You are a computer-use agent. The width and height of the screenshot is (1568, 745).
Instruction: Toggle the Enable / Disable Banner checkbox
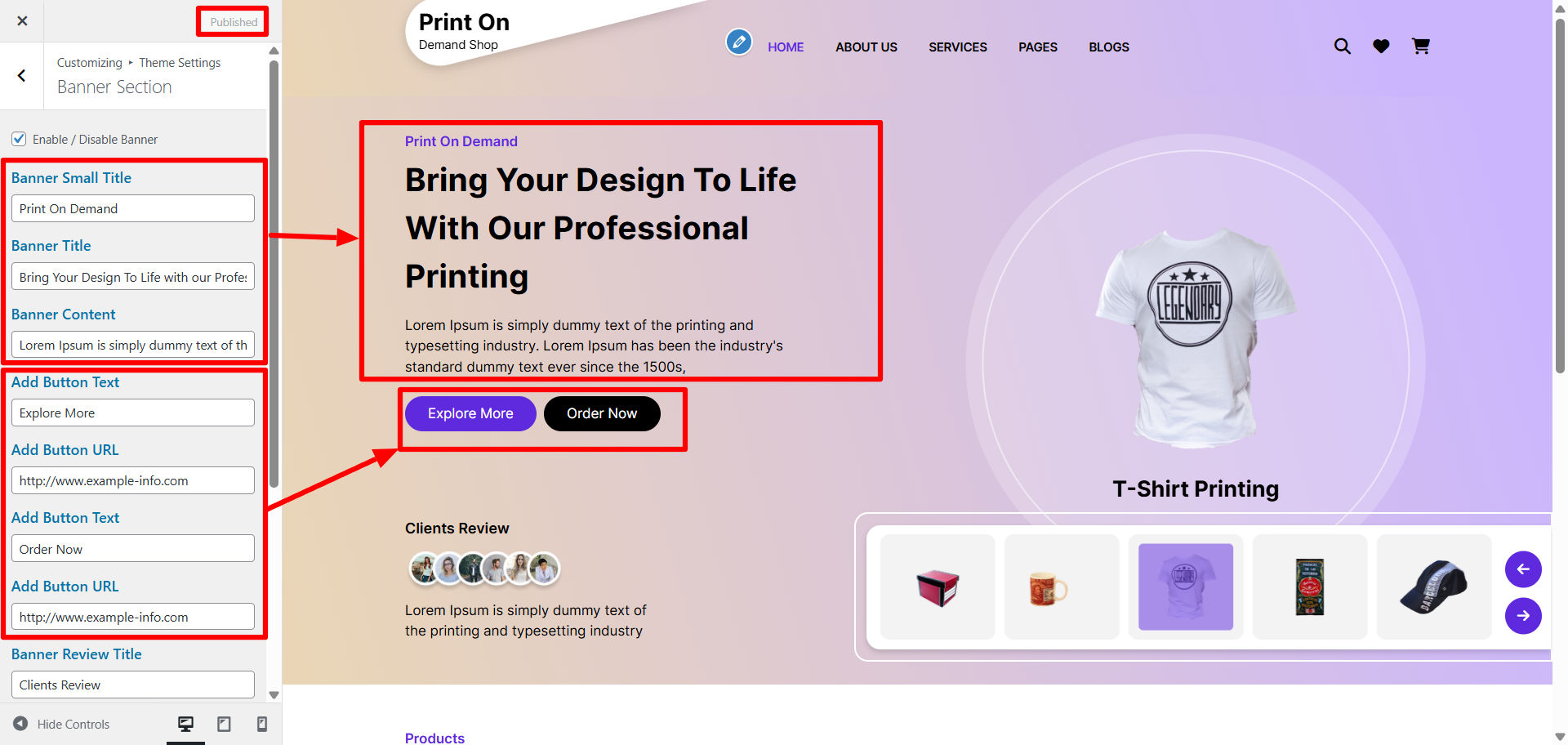click(x=19, y=139)
